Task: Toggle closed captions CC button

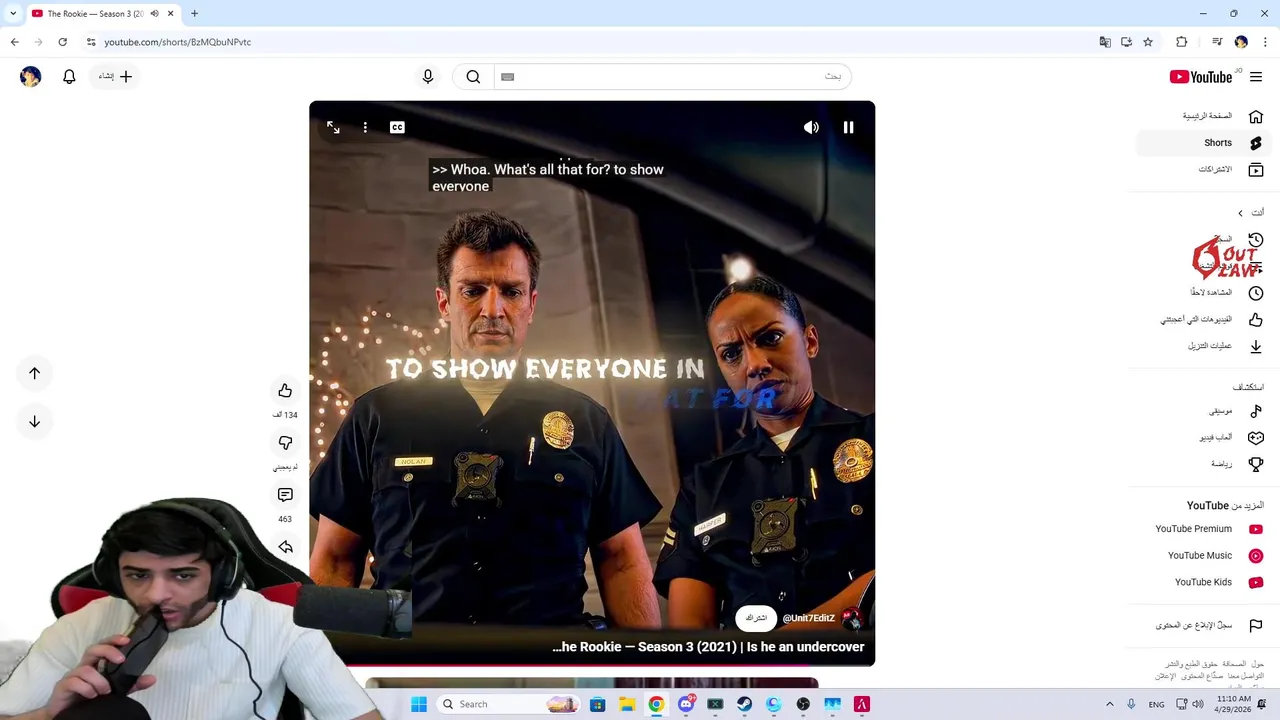Action: click(x=397, y=127)
